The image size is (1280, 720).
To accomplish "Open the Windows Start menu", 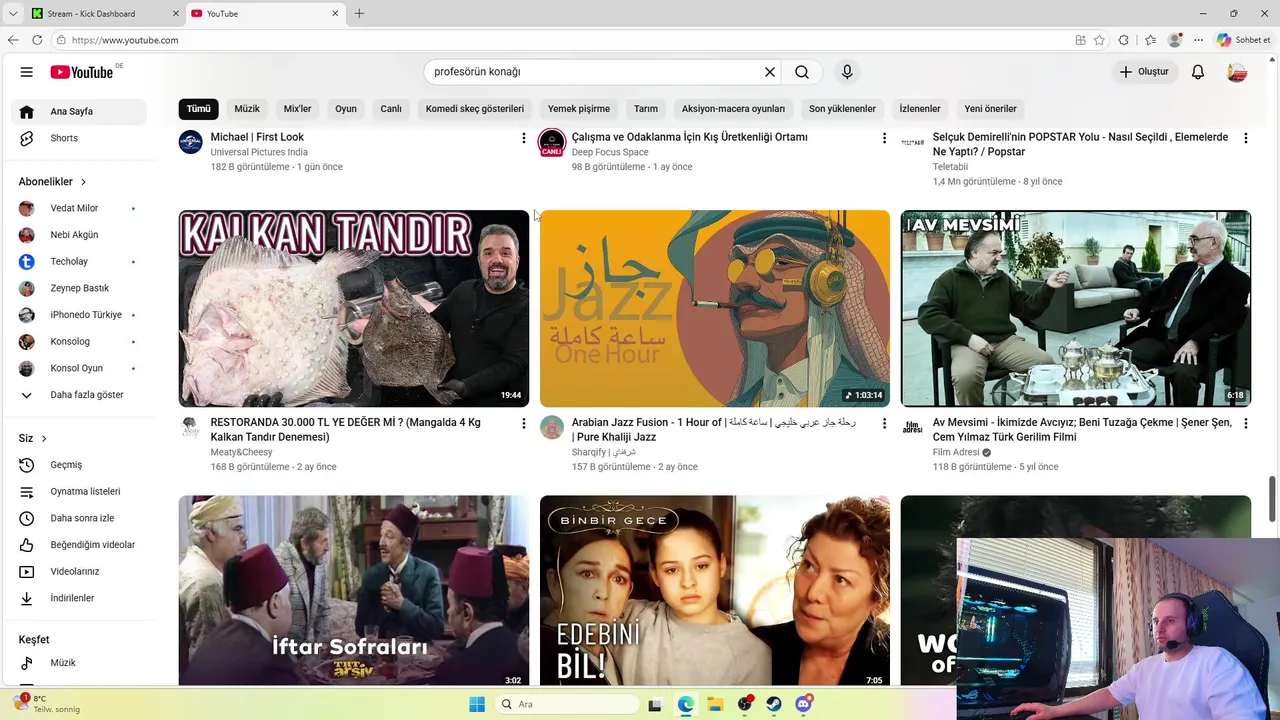I will coord(477,704).
